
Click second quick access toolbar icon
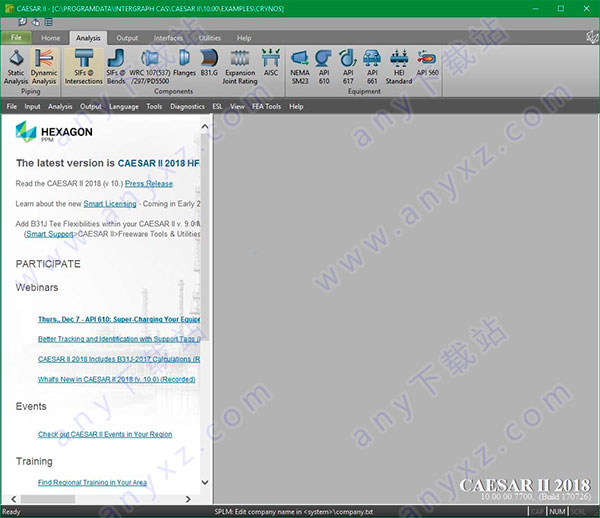36,22
